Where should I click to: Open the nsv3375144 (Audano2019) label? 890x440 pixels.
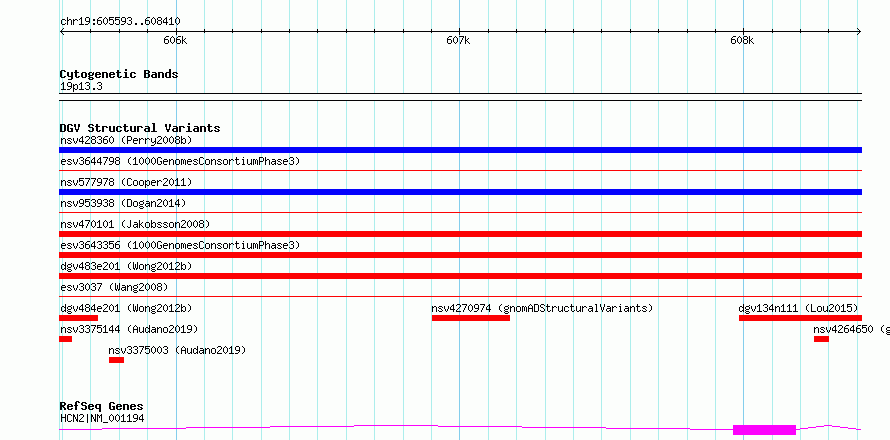coord(129,329)
